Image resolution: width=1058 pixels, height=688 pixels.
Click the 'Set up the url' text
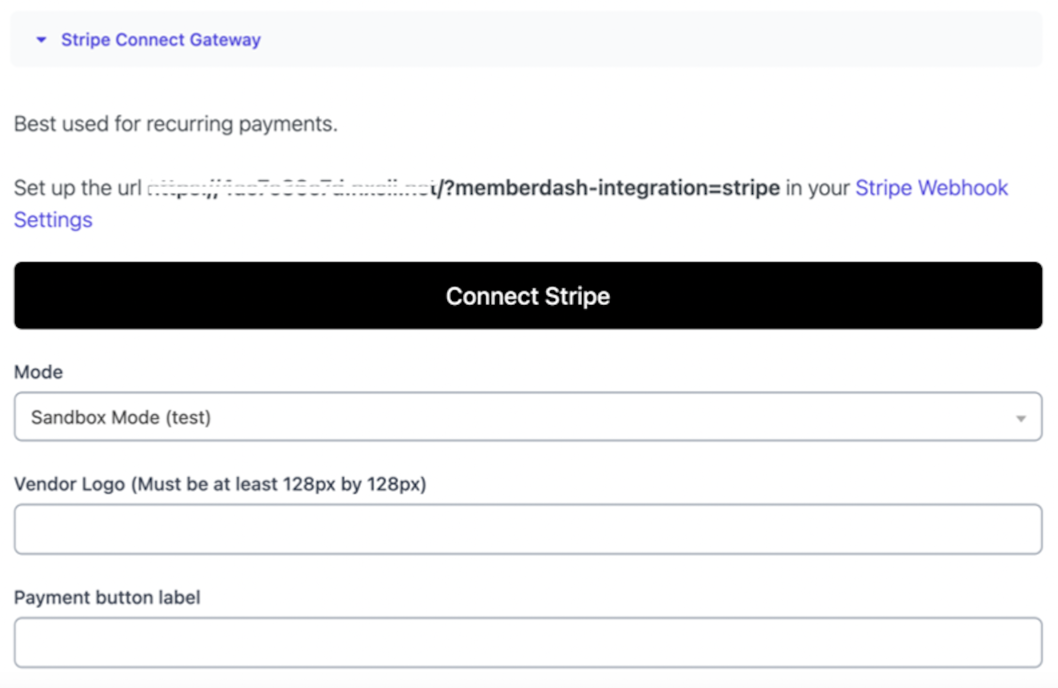[x=77, y=188]
